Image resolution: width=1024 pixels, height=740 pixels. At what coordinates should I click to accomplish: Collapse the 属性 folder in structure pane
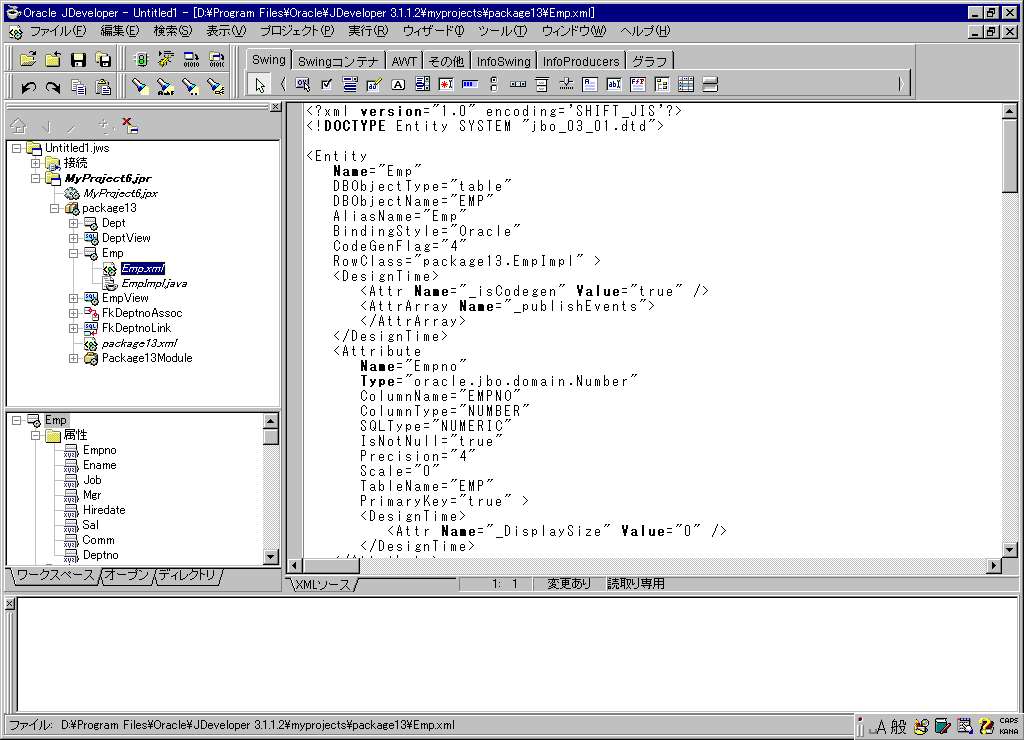(x=36, y=436)
